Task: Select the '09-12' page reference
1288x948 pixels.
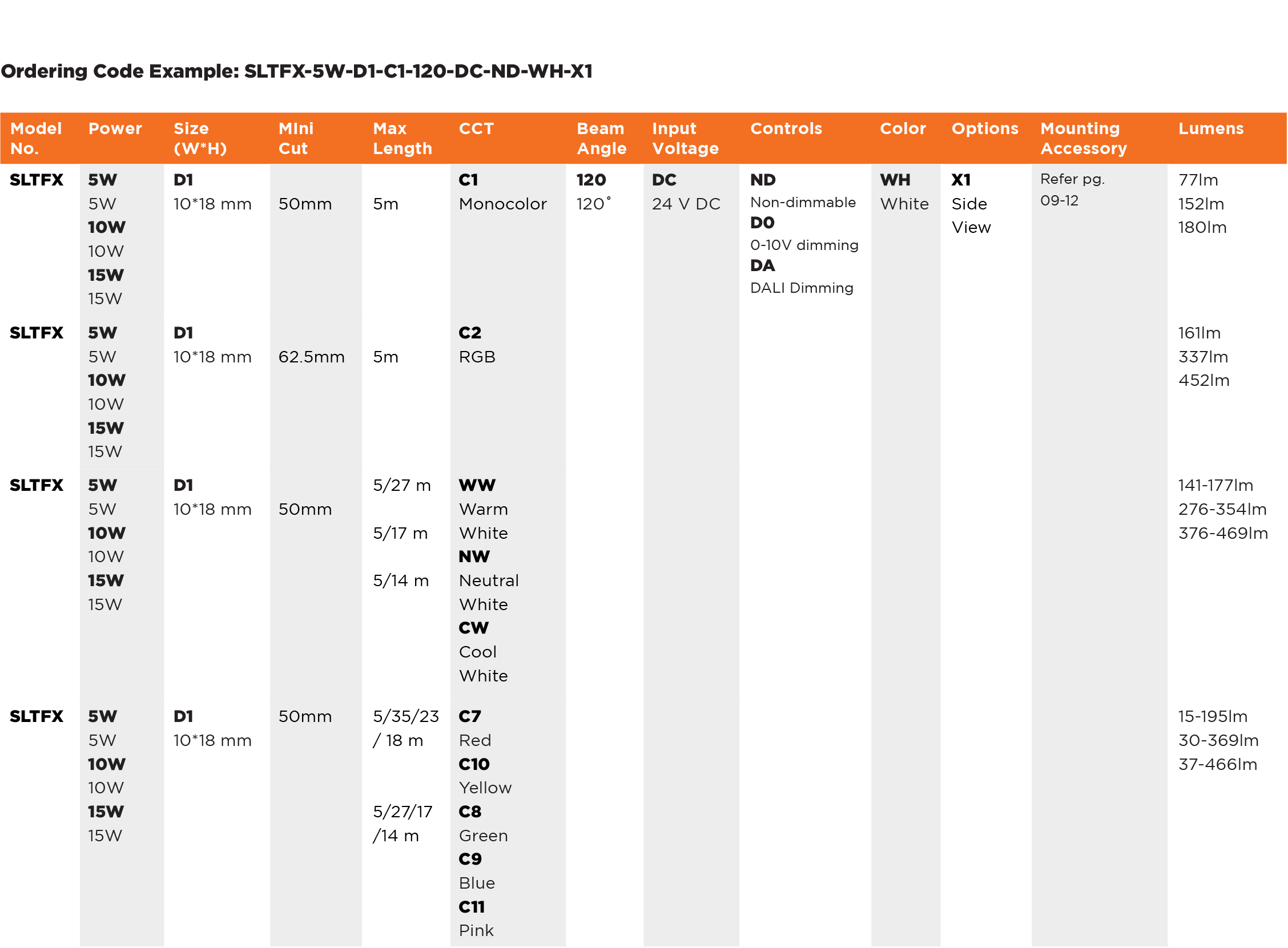Action: tap(1059, 201)
